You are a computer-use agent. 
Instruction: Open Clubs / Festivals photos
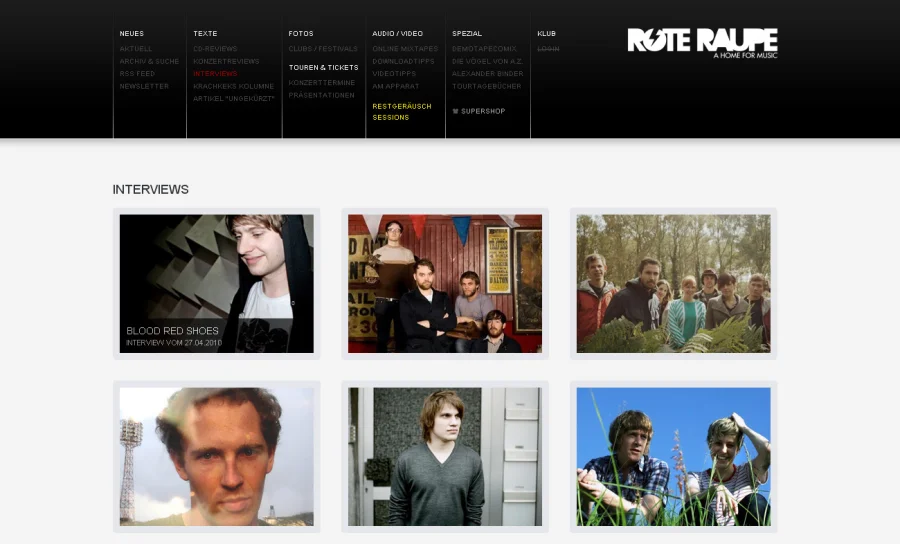point(323,49)
